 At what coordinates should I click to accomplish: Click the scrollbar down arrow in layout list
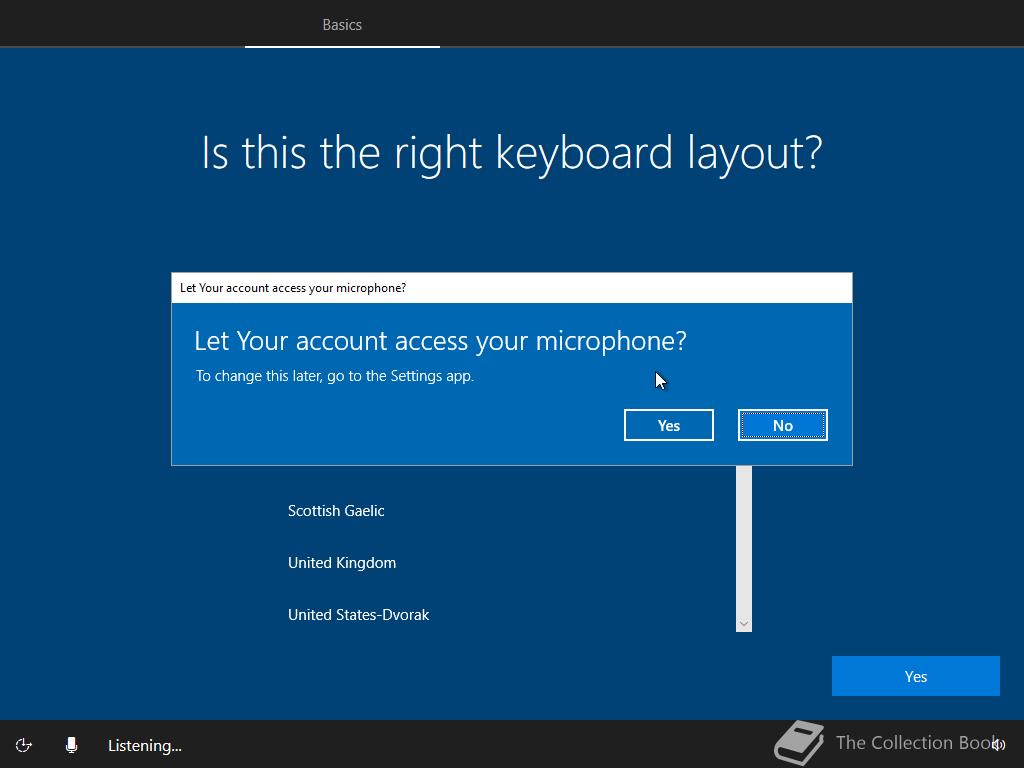pos(743,624)
